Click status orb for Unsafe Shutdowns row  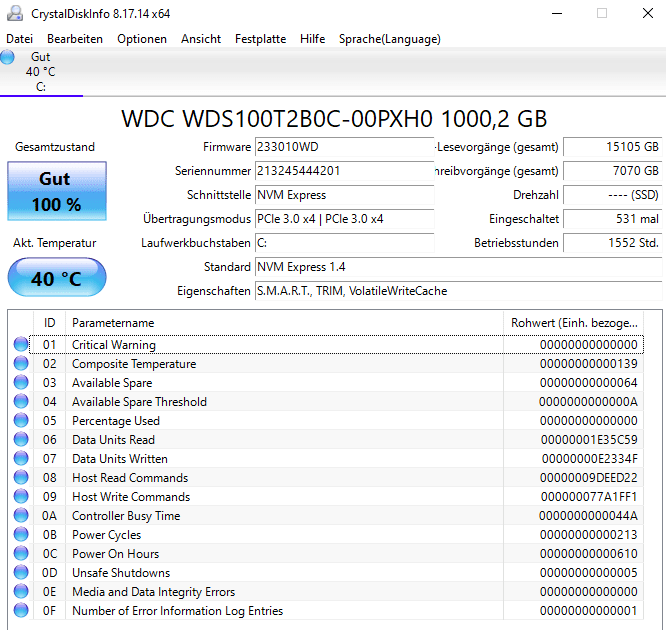click(x=21, y=572)
